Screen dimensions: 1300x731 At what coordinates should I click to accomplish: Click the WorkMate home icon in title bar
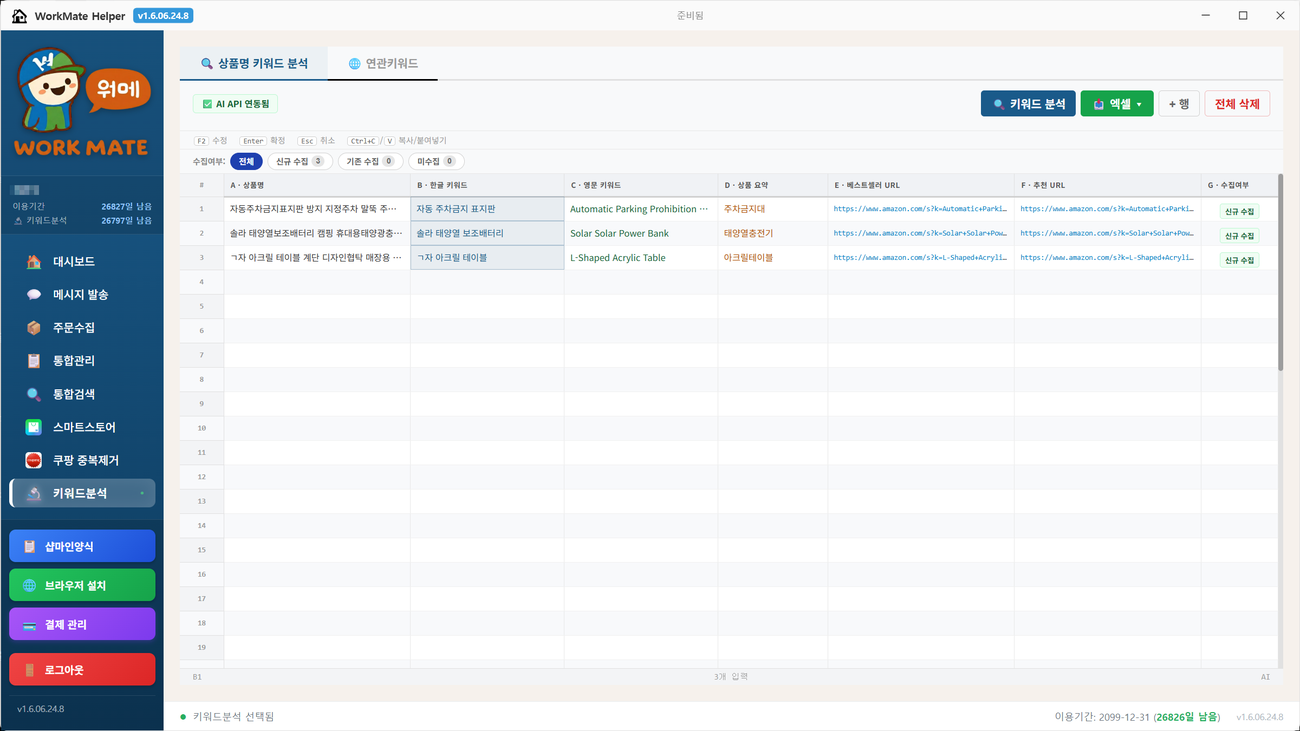(x=19, y=16)
